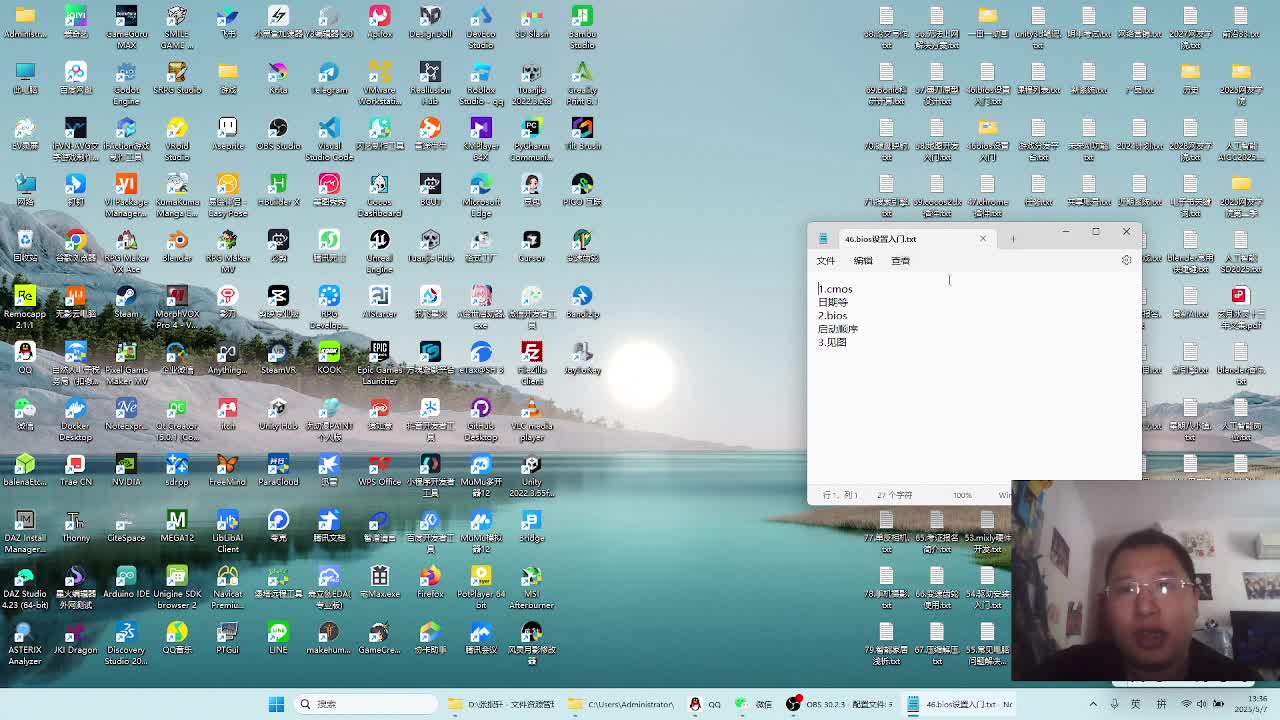Close the 46.bios设置入门.txt tab
1280x720 pixels.
point(982,239)
